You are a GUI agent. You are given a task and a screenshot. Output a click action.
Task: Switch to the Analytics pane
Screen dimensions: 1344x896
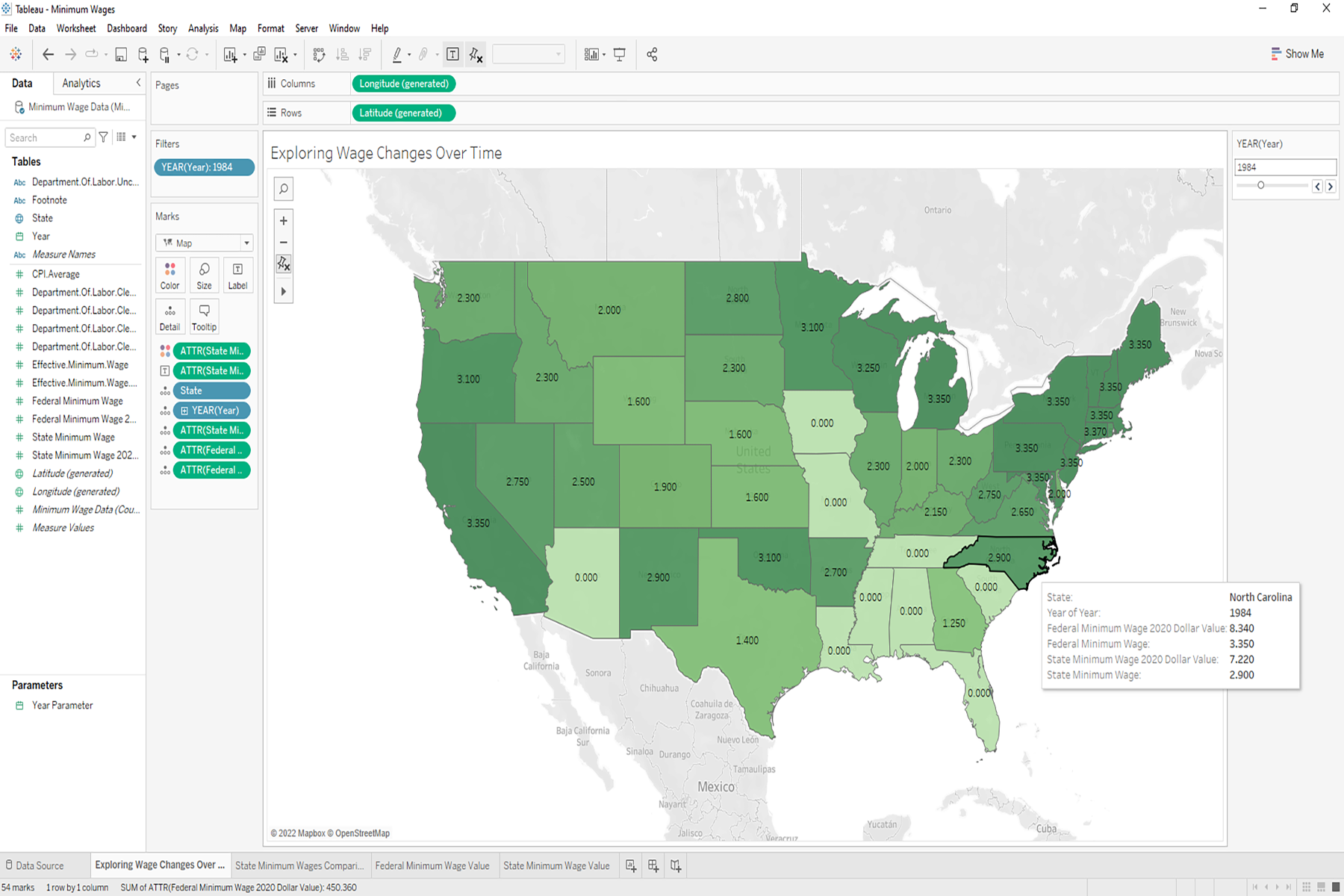tap(81, 83)
